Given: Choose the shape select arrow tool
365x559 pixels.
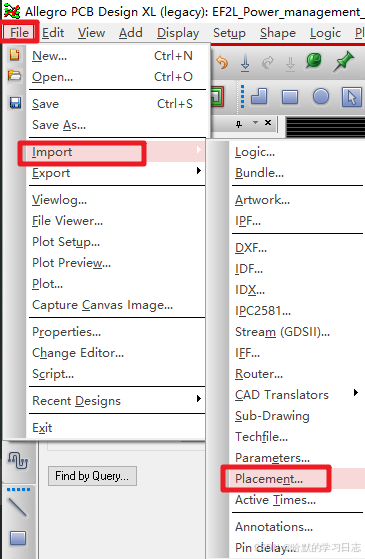Looking at the screenshot, I should point(351,97).
